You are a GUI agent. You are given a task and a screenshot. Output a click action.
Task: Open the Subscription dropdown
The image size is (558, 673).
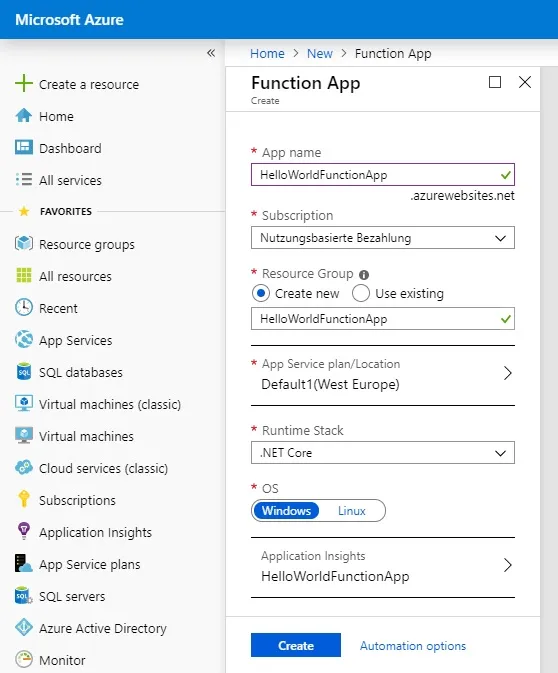click(x=382, y=238)
